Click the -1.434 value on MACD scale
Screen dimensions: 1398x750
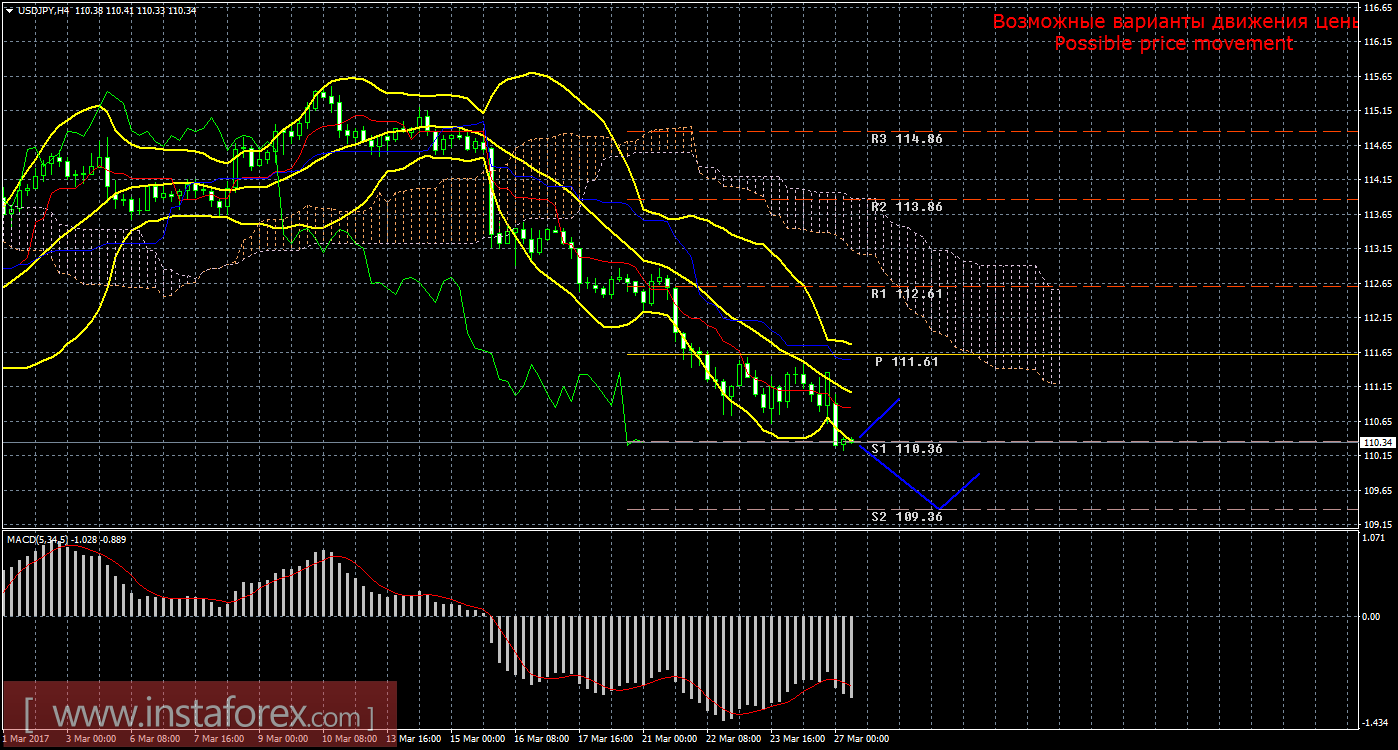pos(1375,722)
